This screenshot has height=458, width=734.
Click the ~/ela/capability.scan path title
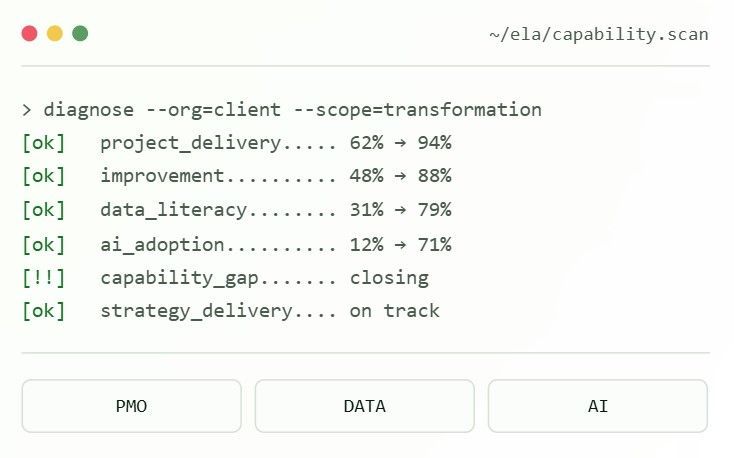click(x=599, y=35)
